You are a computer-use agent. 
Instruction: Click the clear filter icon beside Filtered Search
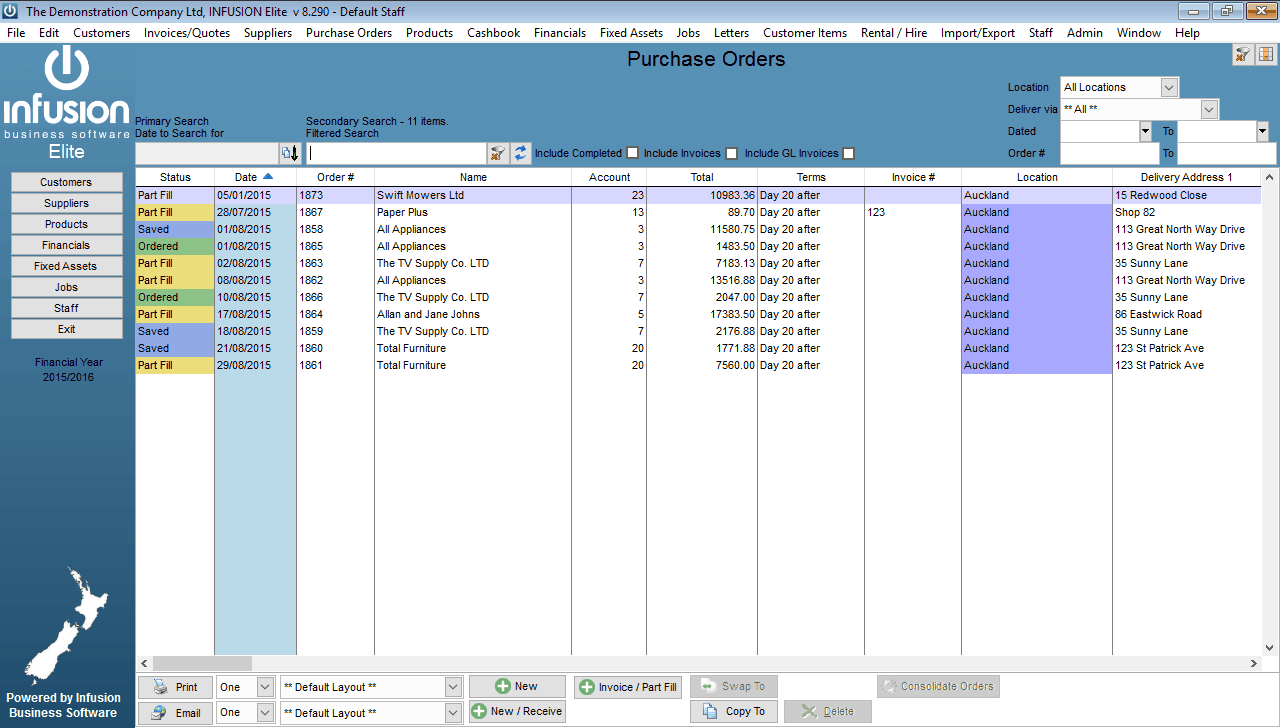[498, 153]
